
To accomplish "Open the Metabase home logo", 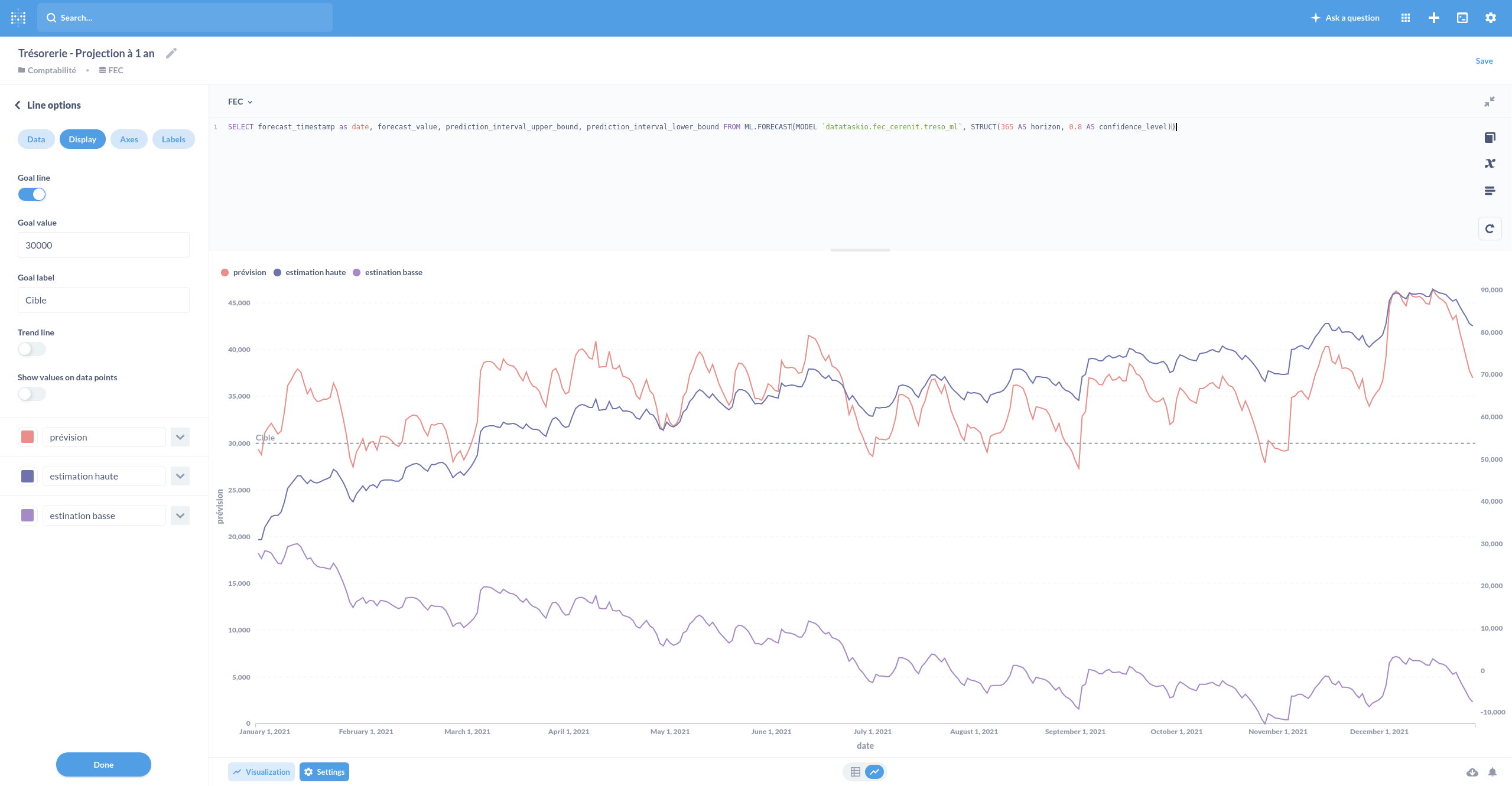I will [18, 18].
